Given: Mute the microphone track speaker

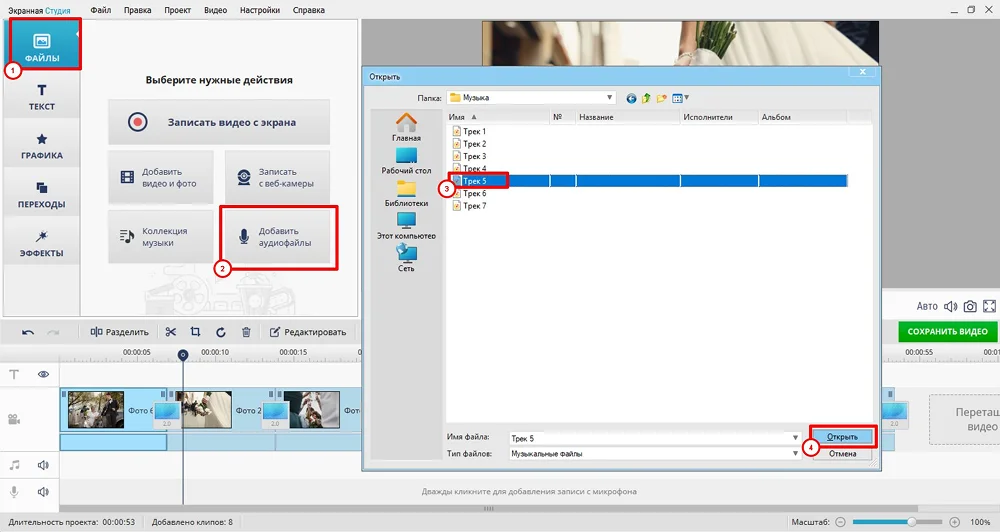Looking at the screenshot, I should tap(44, 492).
